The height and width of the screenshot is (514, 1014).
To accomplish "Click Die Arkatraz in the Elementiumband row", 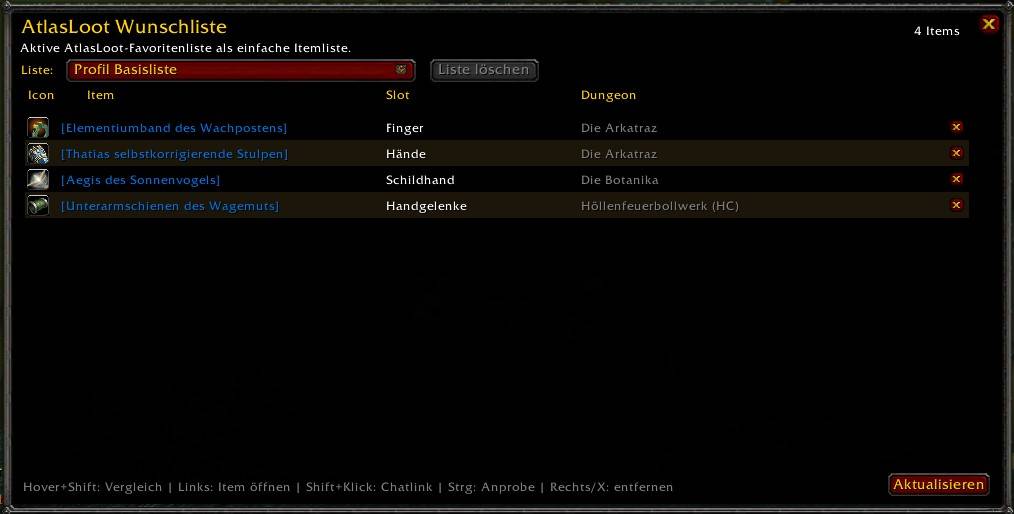I will tap(619, 128).
